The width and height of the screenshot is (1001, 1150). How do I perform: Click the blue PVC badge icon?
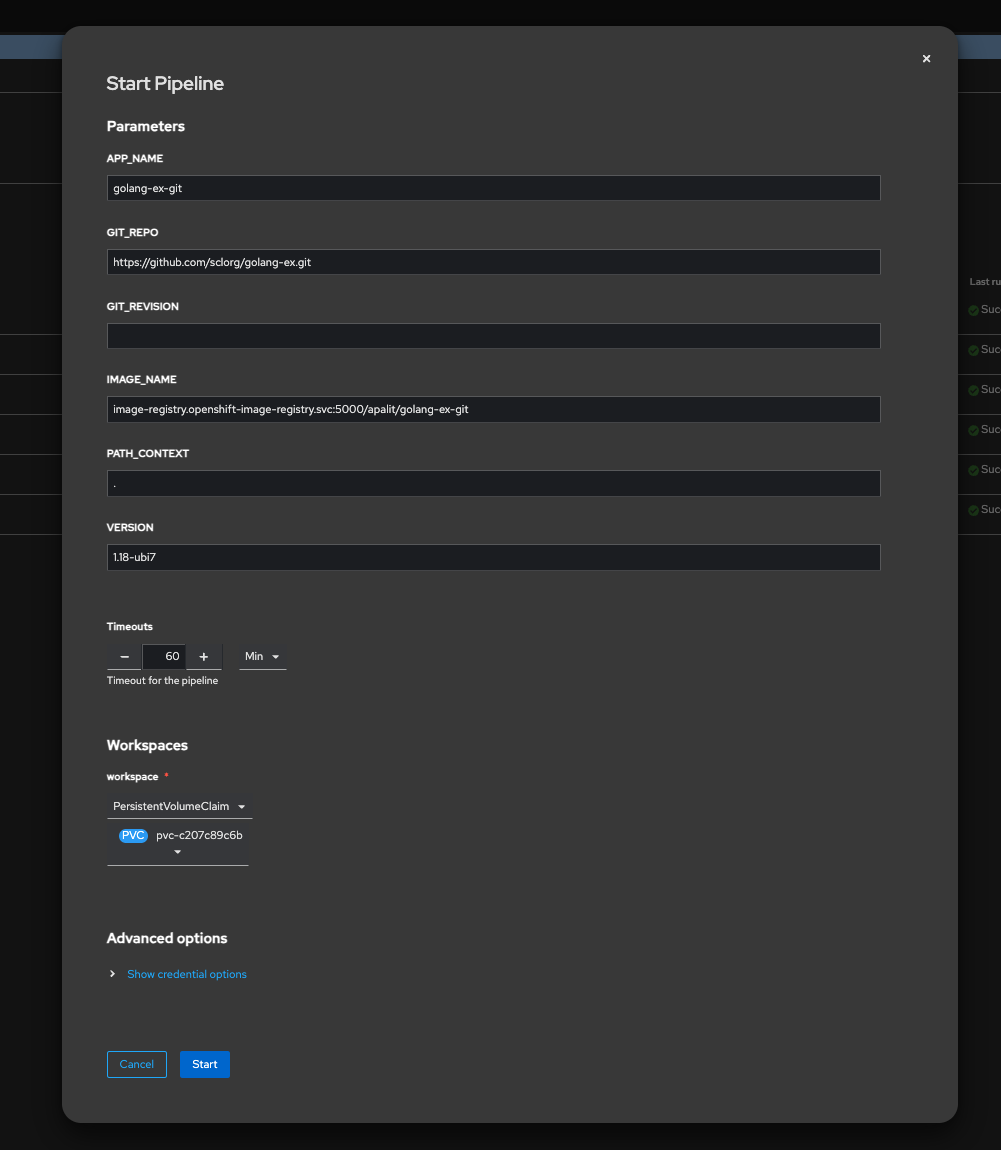click(133, 836)
